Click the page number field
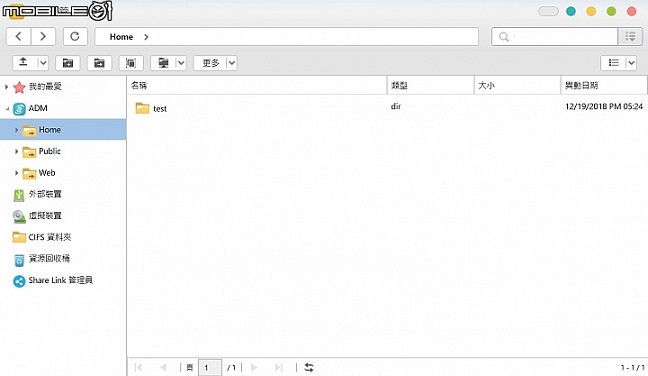Image resolution: width=648 pixels, height=376 pixels. (210, 367)
